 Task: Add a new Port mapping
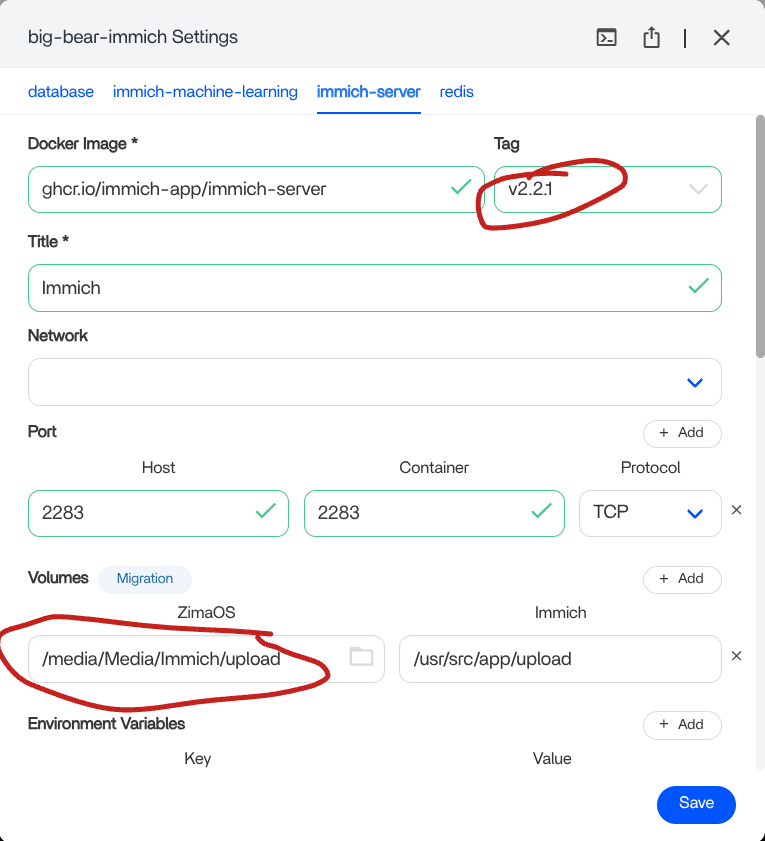coord(681,433)
